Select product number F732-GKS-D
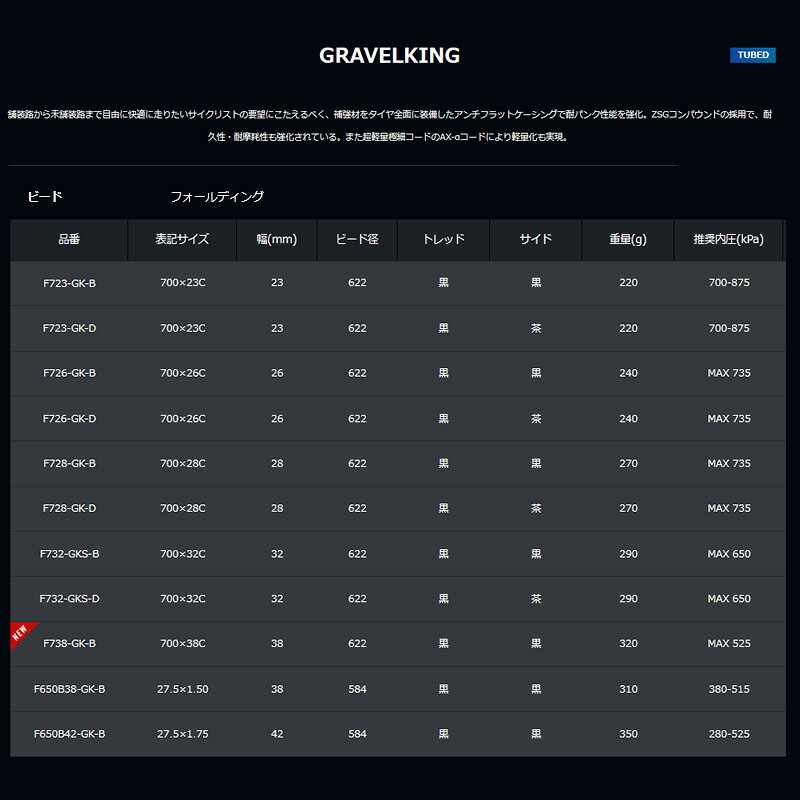Screen dimensions: 800x800 pyautogui.click(x=70, y=599)
